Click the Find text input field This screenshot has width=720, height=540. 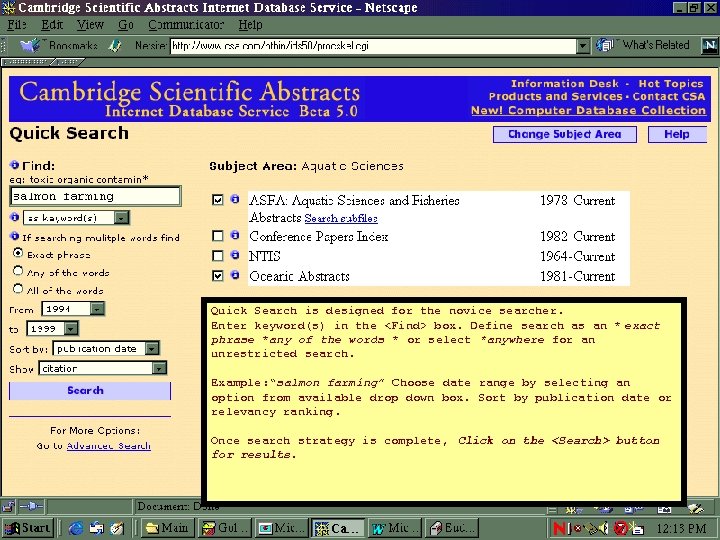96,196
